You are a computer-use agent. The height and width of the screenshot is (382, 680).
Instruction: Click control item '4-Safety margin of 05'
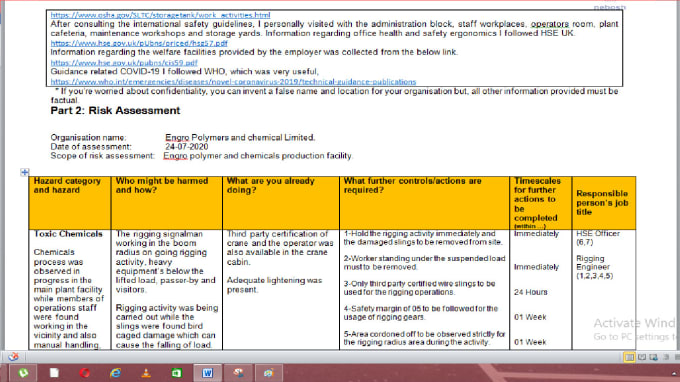click(420, 313)
